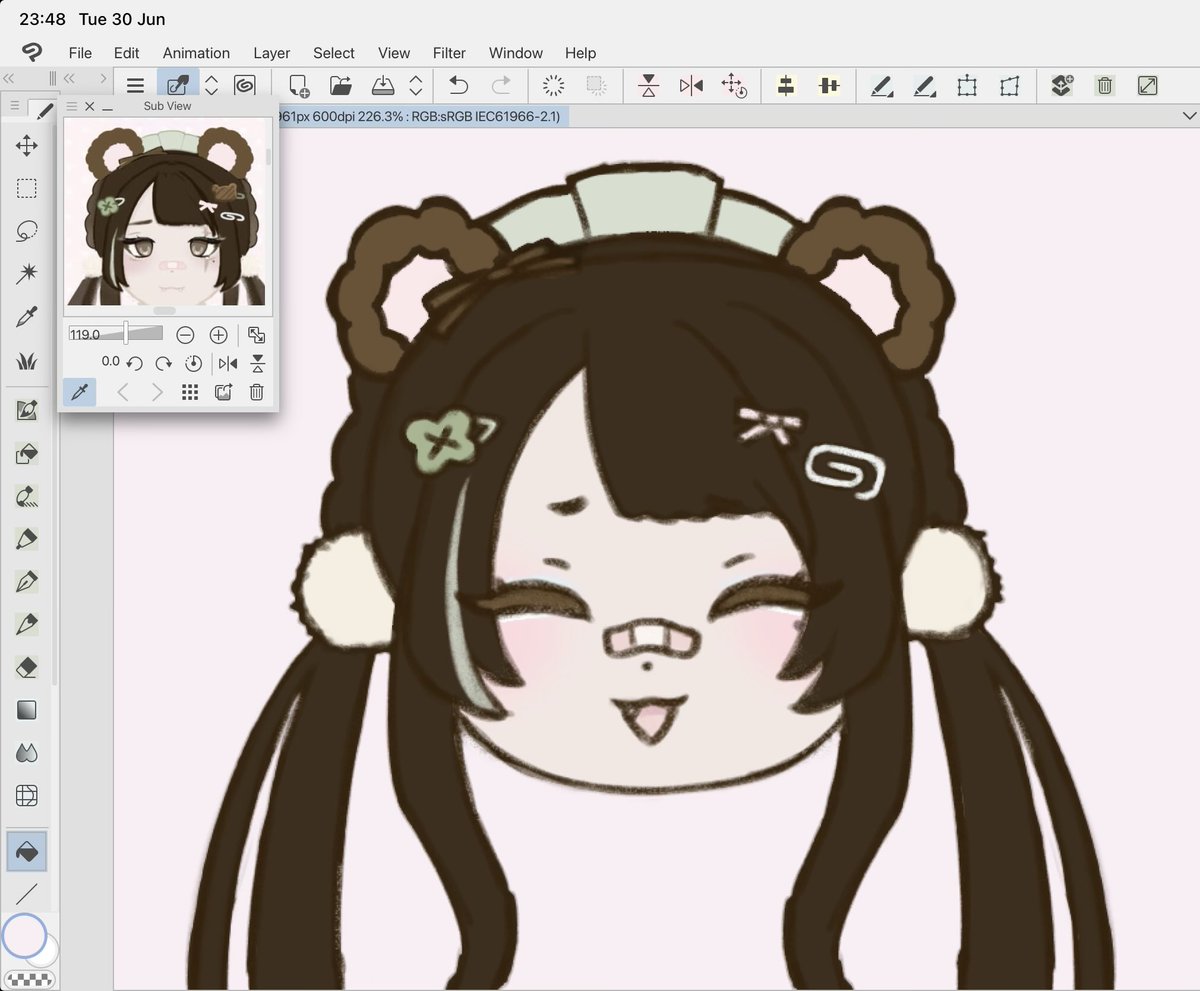This screenshot has height=991, width=1200.
Task: Open the Edit menu
Action: (x=126, y=53)
